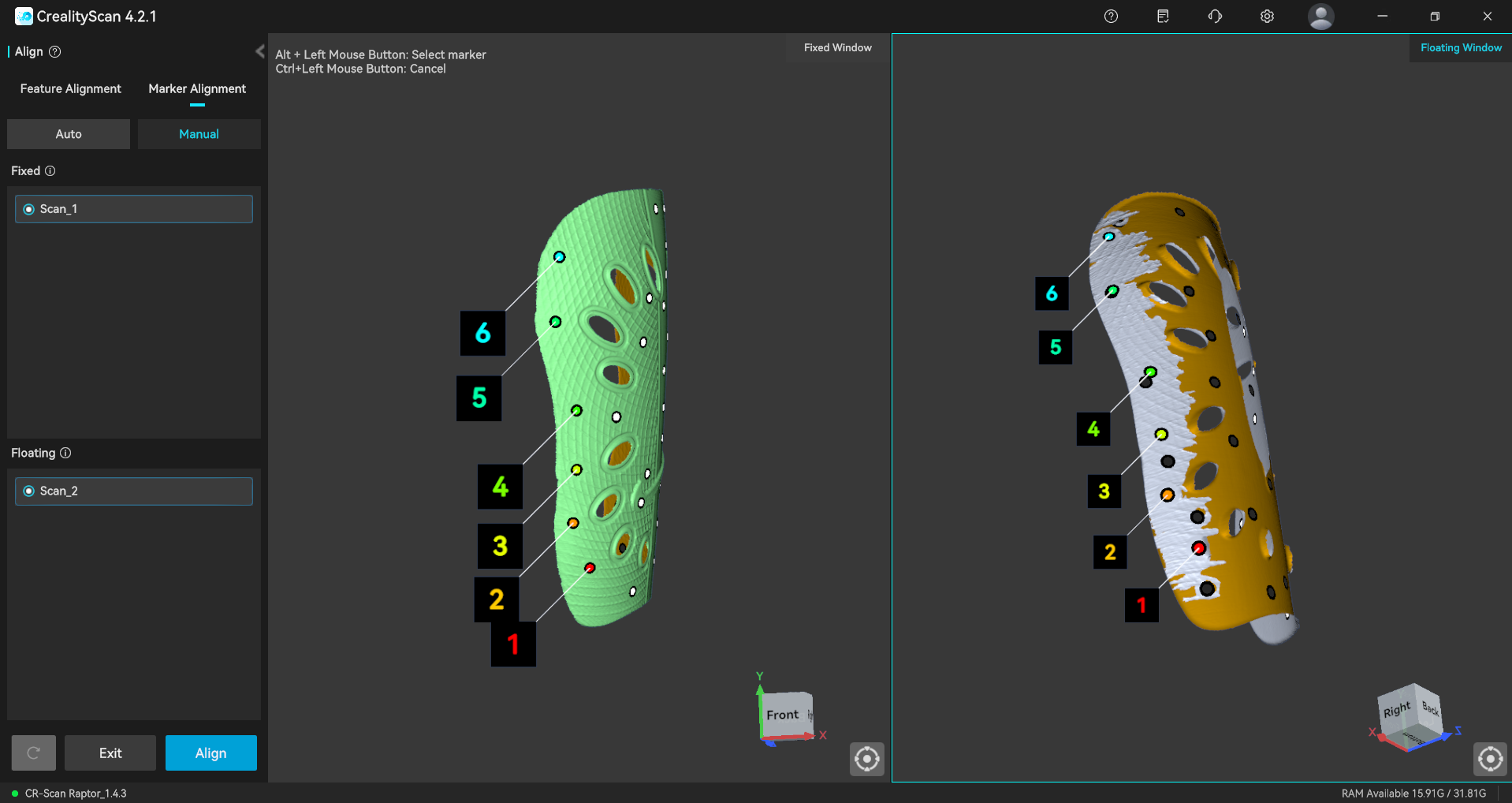Click the Floating Window label
This screenshot has width=1512, height=803.
[x=1461, y=48]
